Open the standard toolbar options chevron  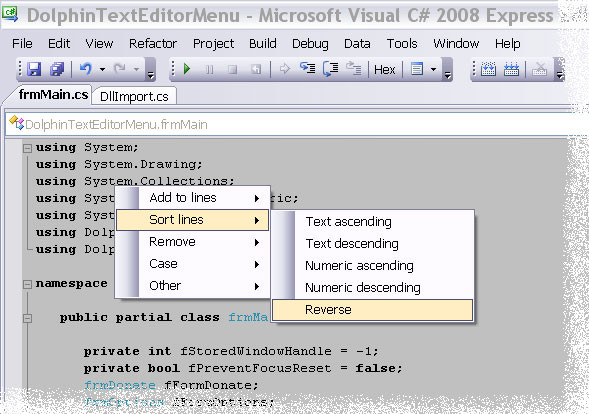(x=150, y=70)
